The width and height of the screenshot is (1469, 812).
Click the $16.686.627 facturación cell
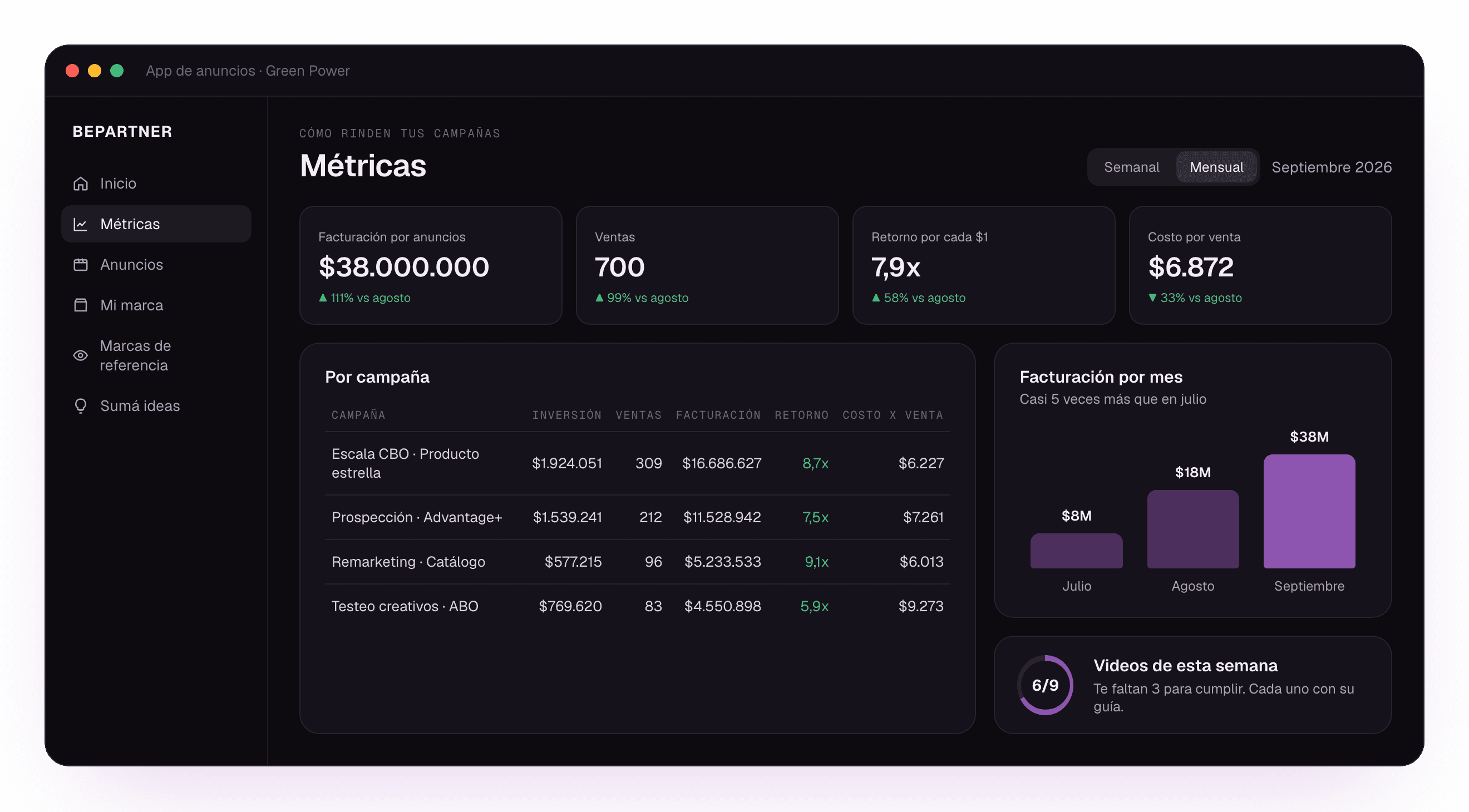pos(721,463)
